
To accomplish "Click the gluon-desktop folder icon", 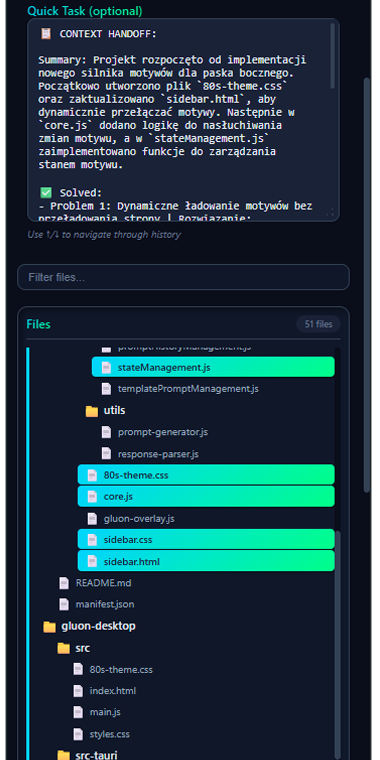I will 49,627.
